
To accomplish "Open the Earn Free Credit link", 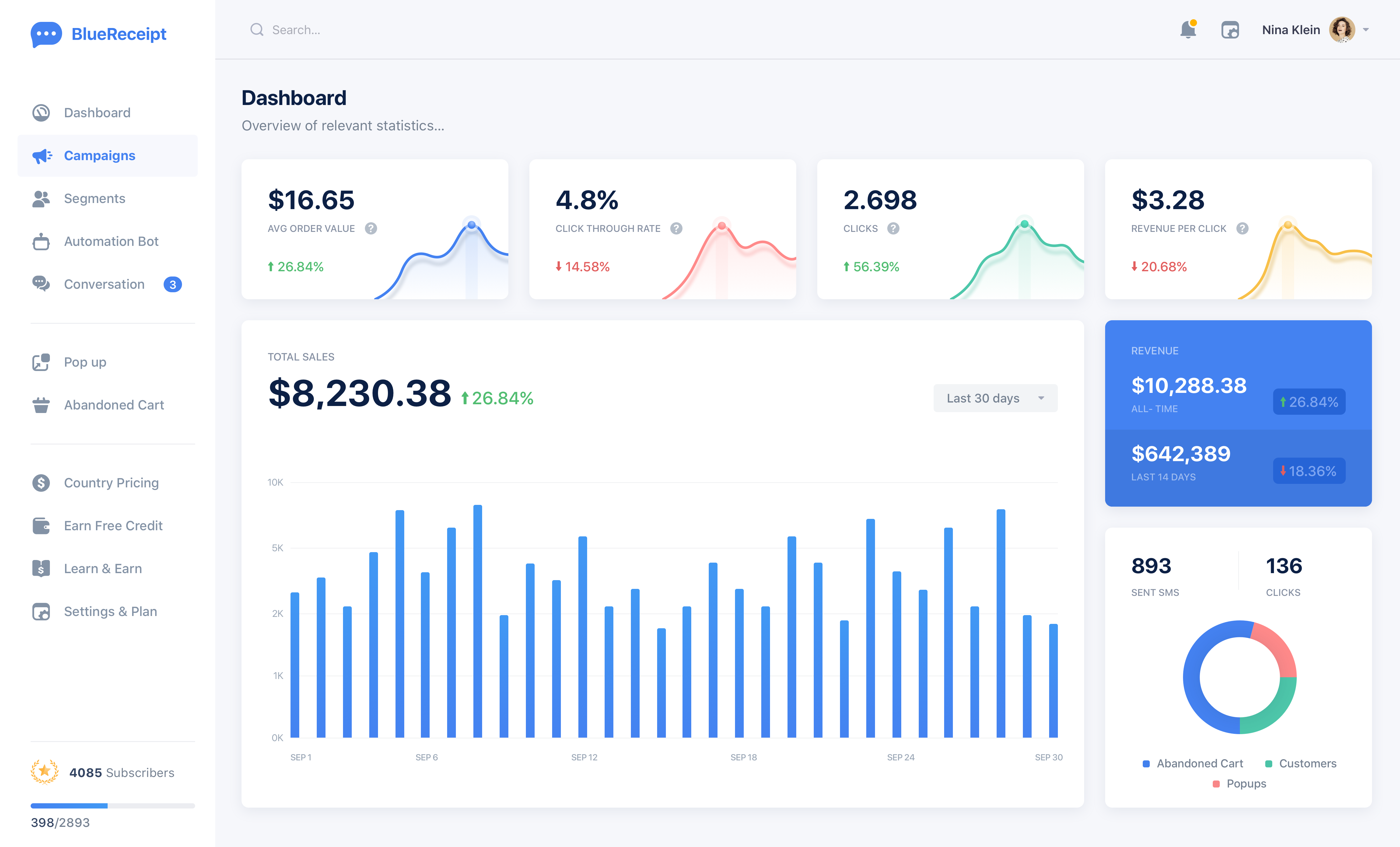I will point(113,526).
